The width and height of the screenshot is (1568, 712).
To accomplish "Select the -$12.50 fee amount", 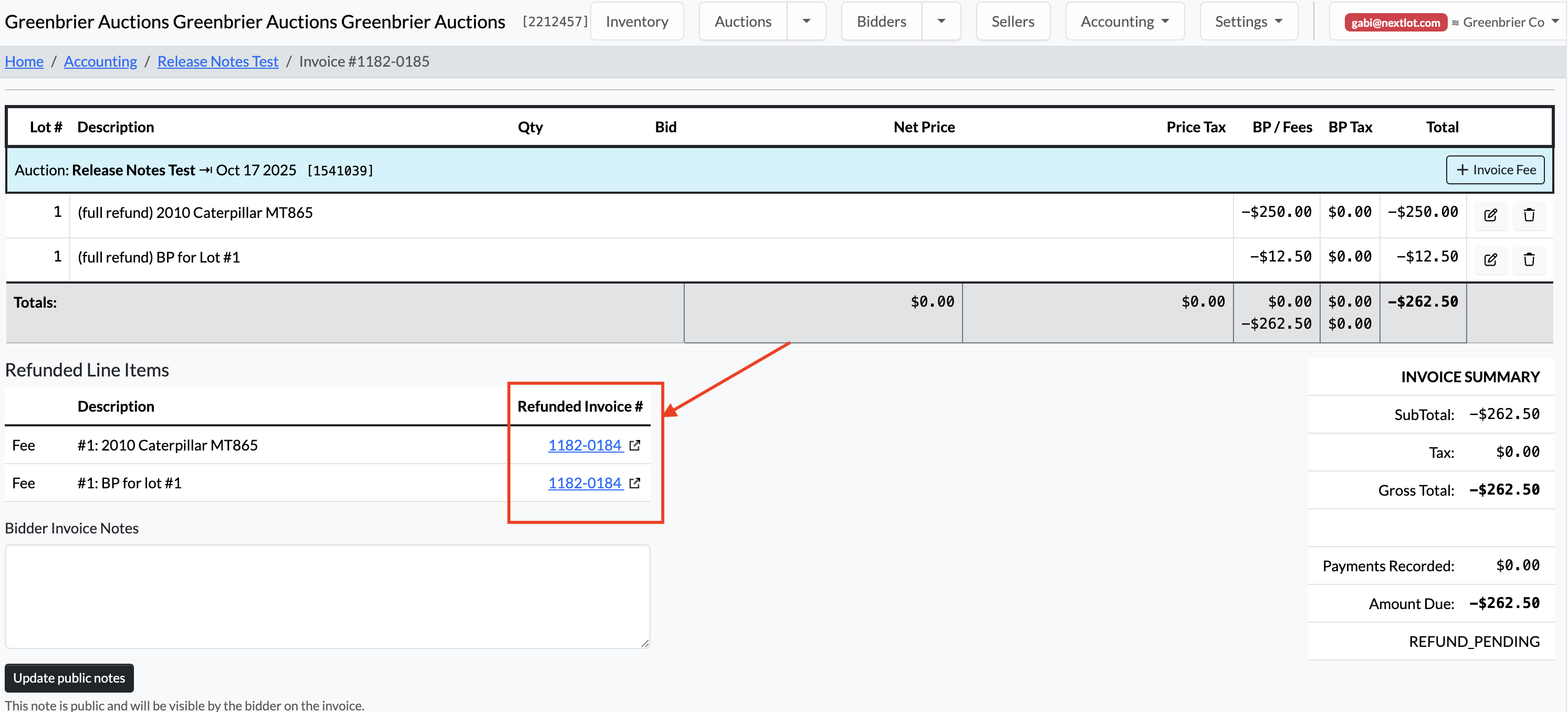I will [1281, 257].
